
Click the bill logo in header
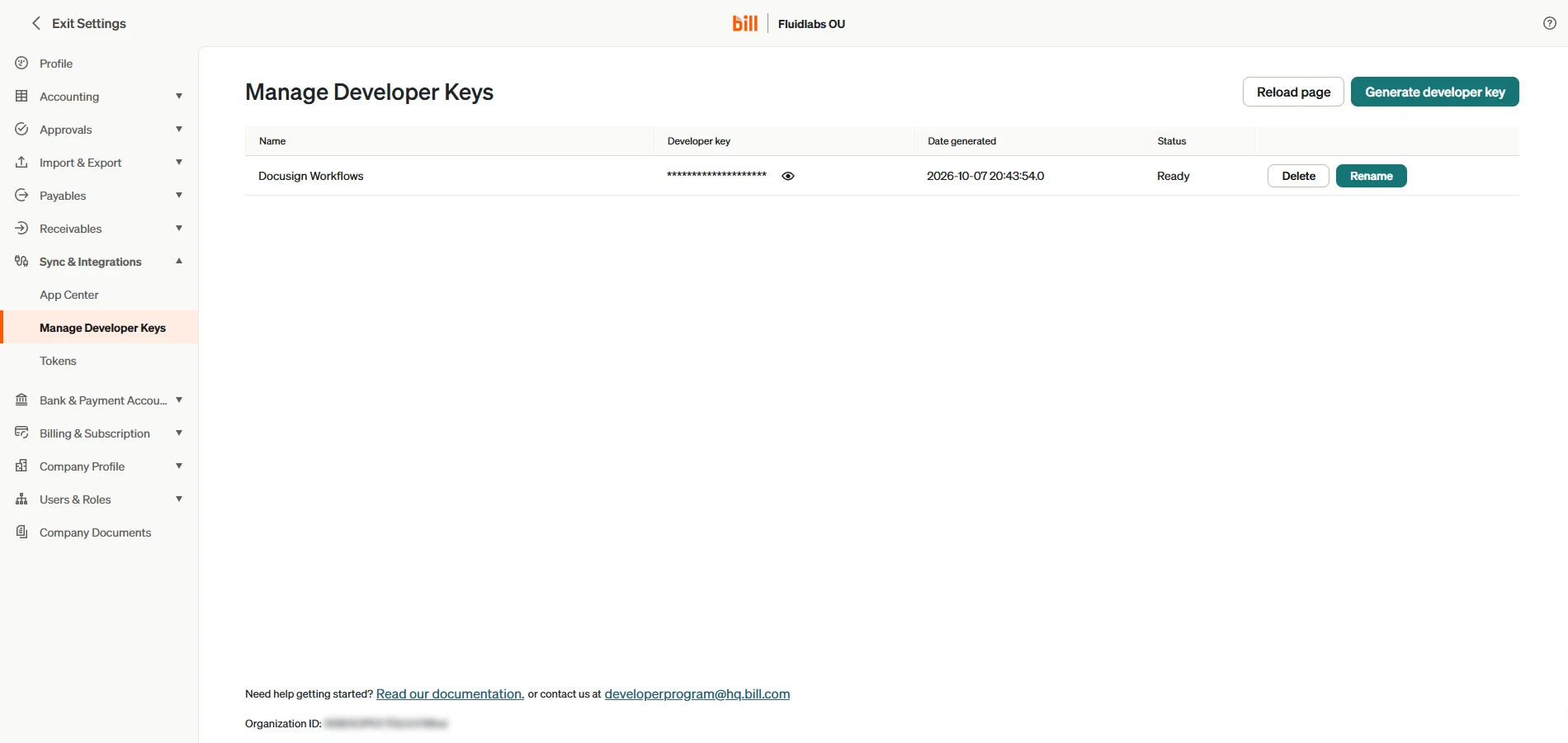[x=744, y=23]
